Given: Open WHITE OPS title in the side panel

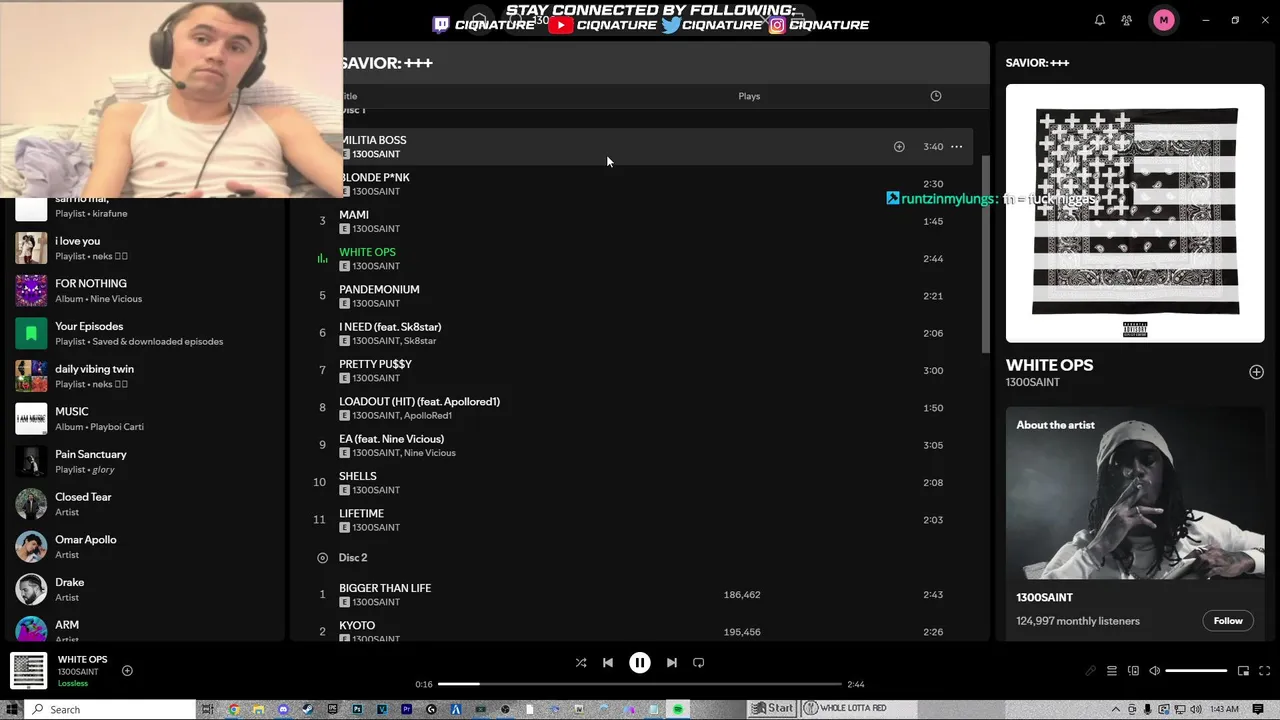Looking at the screenshot, I should [1049, 365].
